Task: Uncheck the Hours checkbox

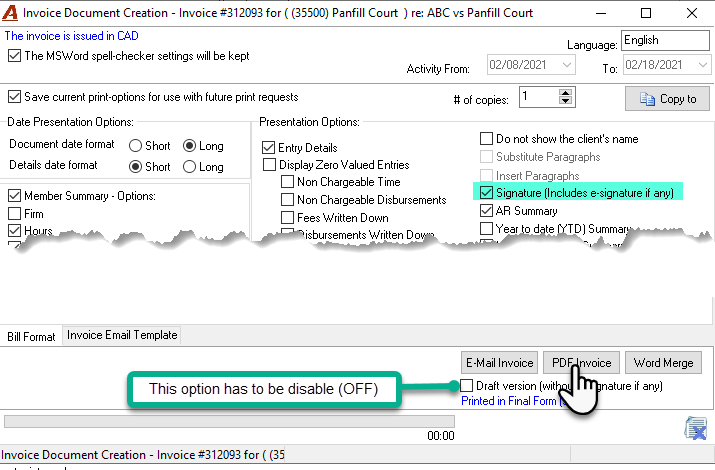Action: 15,230
